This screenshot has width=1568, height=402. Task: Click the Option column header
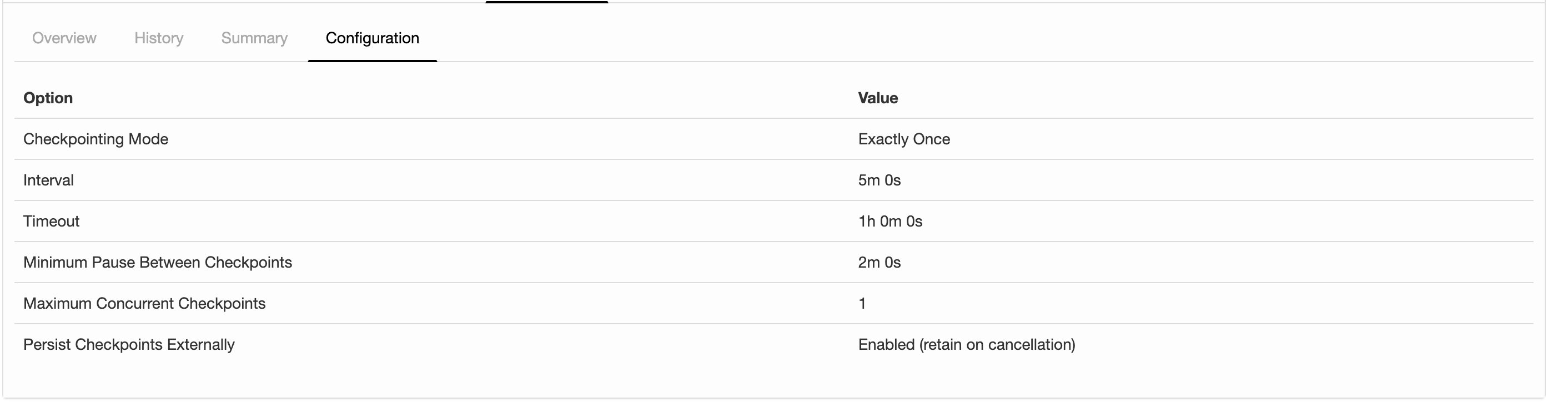tap(48, 98)
